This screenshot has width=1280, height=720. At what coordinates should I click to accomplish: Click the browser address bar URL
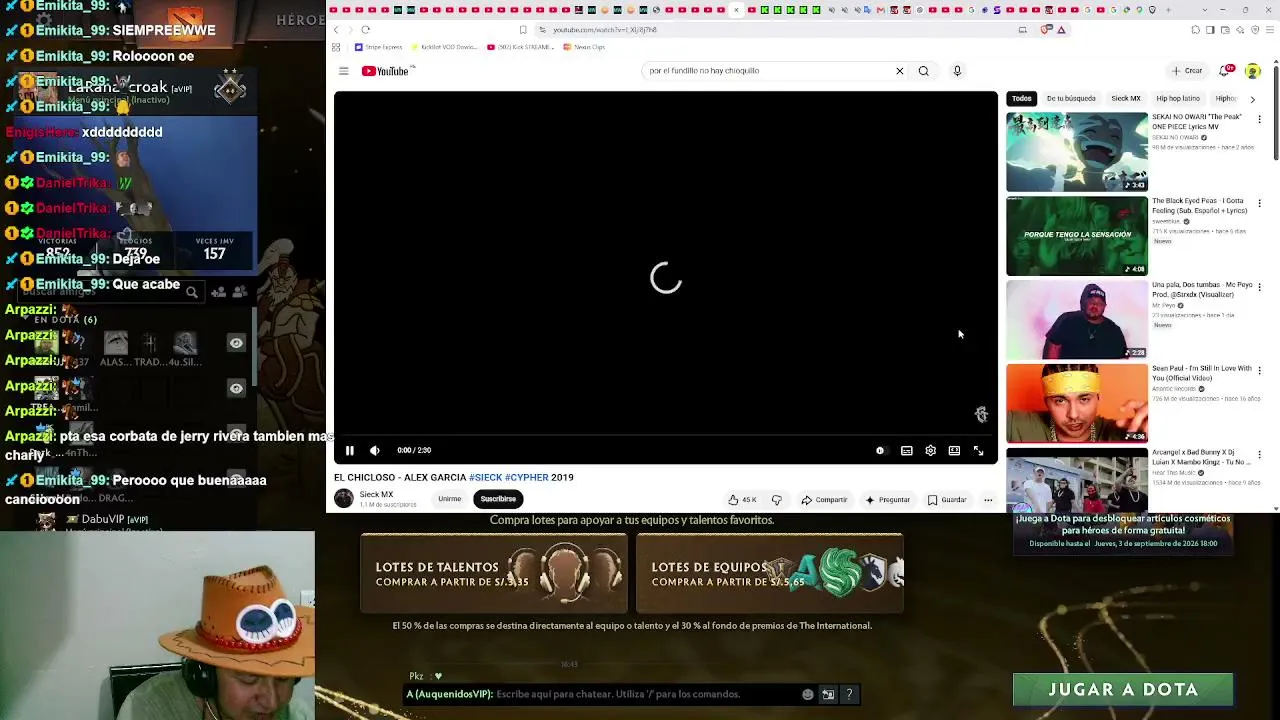[605, 30]
